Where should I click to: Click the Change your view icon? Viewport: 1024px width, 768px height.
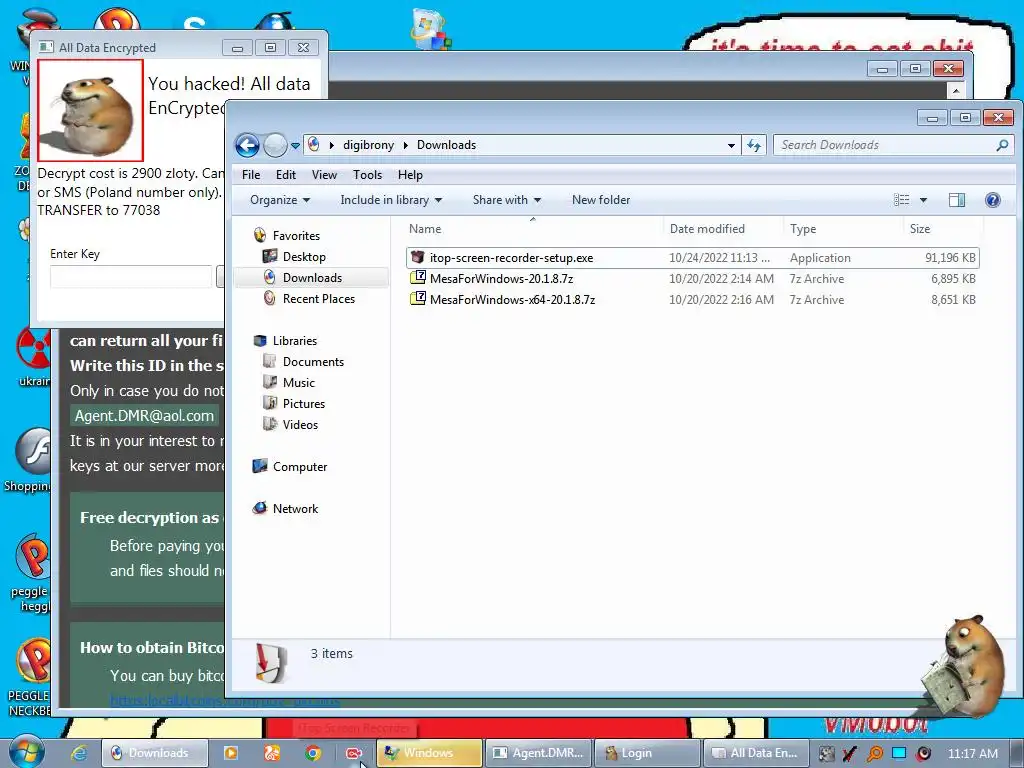[x=901, y=200]
